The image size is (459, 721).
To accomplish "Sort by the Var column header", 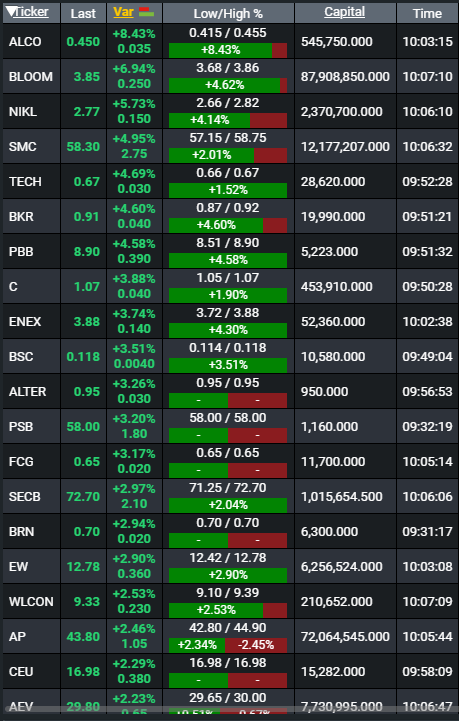I will pyautogui.click(x=123, y=12).
